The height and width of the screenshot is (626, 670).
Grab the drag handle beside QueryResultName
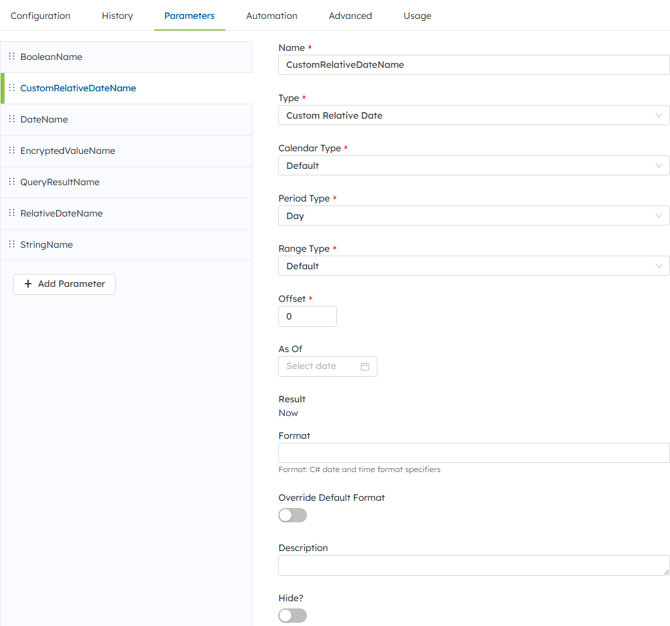coord(12,182)
